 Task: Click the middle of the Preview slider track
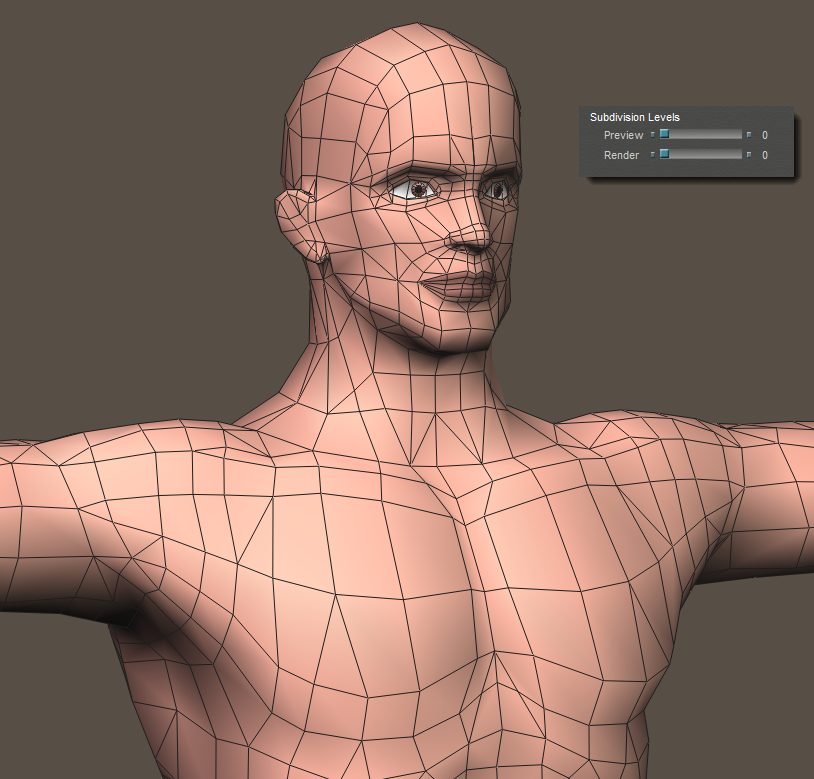[700, 134]
